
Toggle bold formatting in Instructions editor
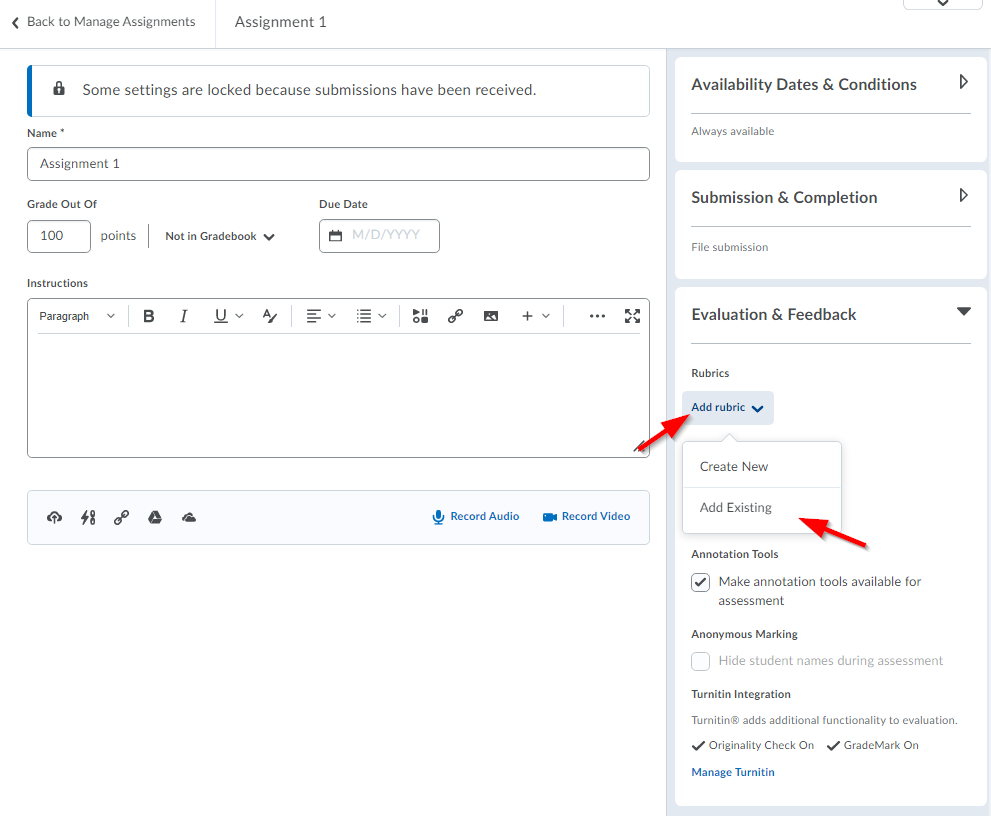click(149, 316)
